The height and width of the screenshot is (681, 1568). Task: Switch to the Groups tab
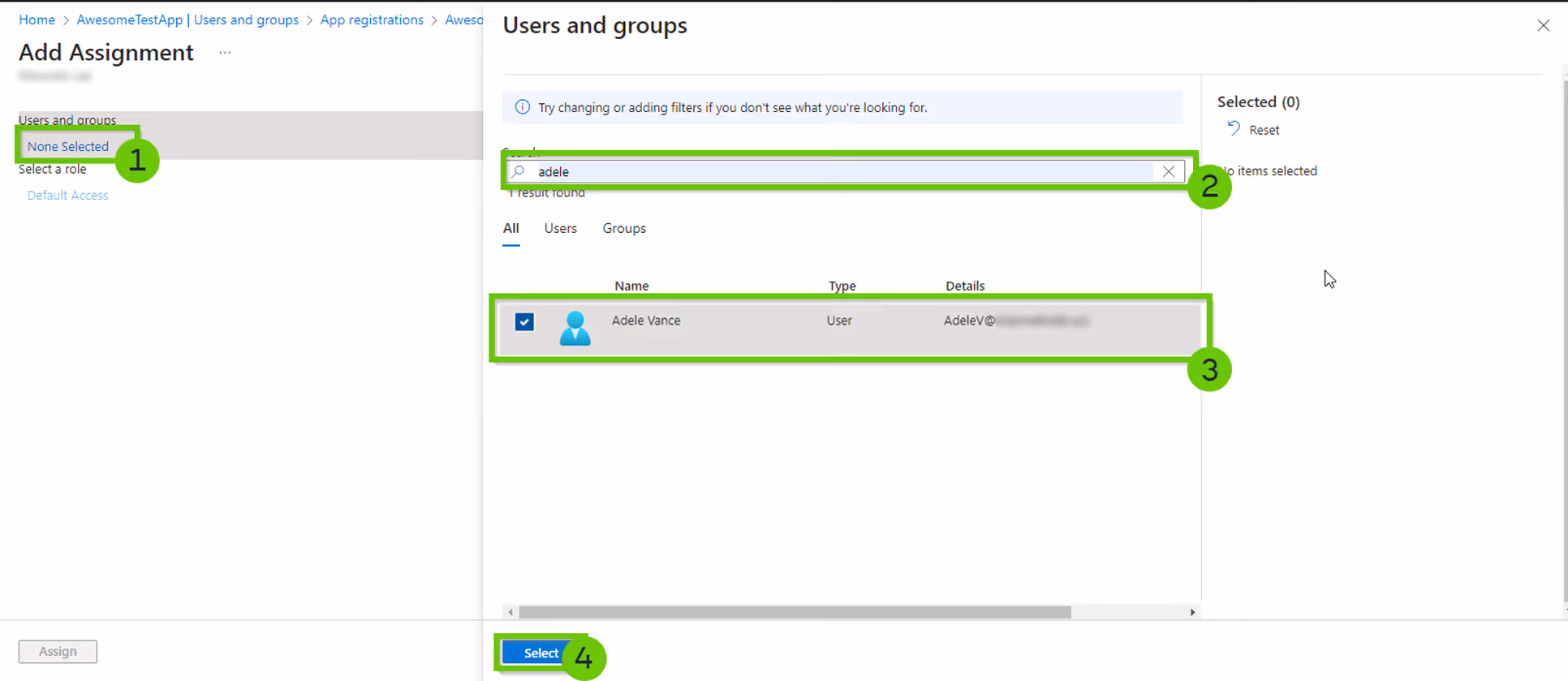click(624, 228)
